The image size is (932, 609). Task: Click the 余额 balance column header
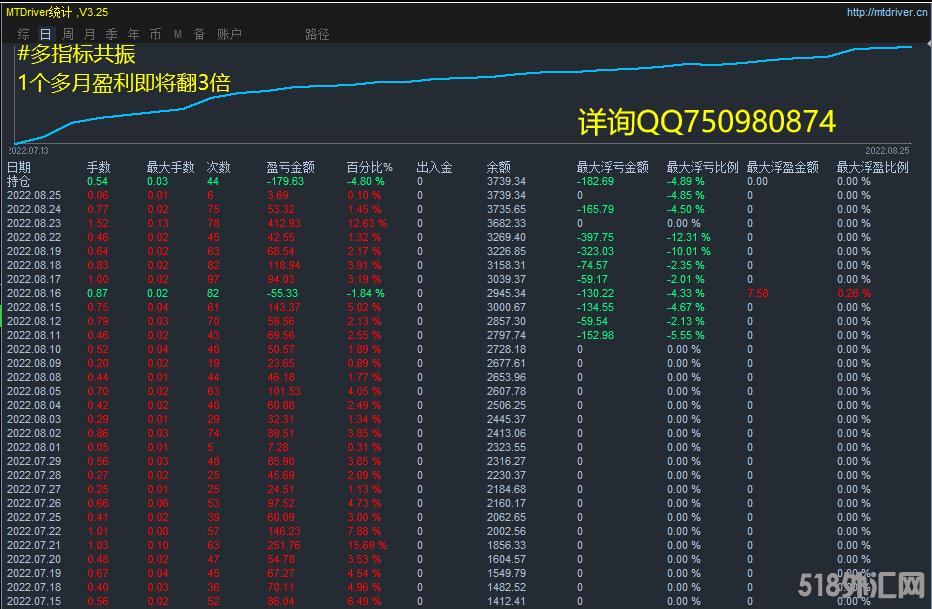pyautogui.click(x=498, y=167)
